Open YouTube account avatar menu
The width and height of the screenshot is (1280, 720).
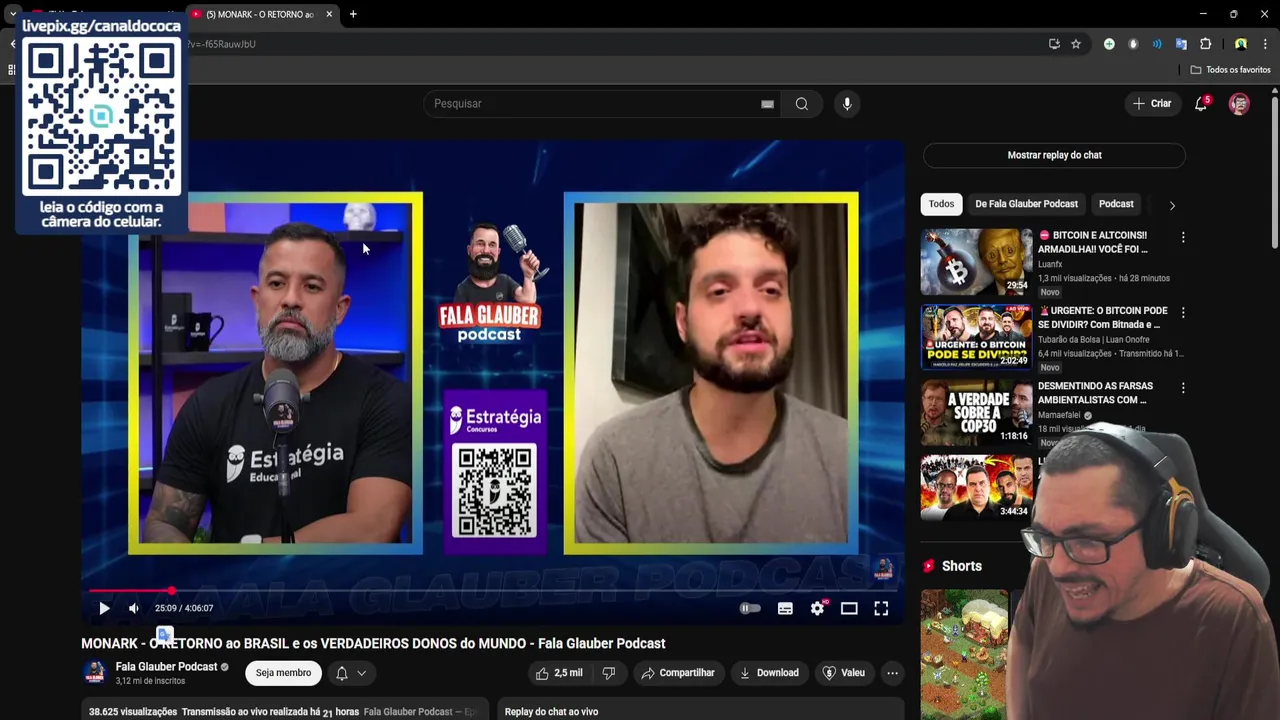[x=1239, y=104]
